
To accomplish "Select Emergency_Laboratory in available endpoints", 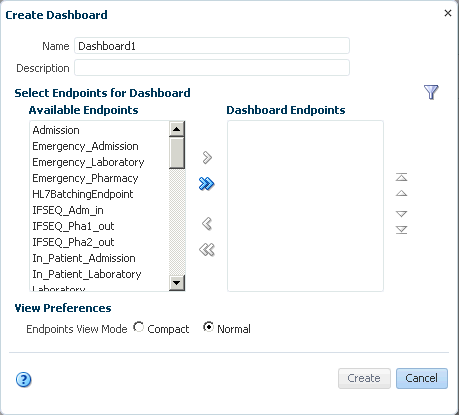I will (x=88, y=162).
